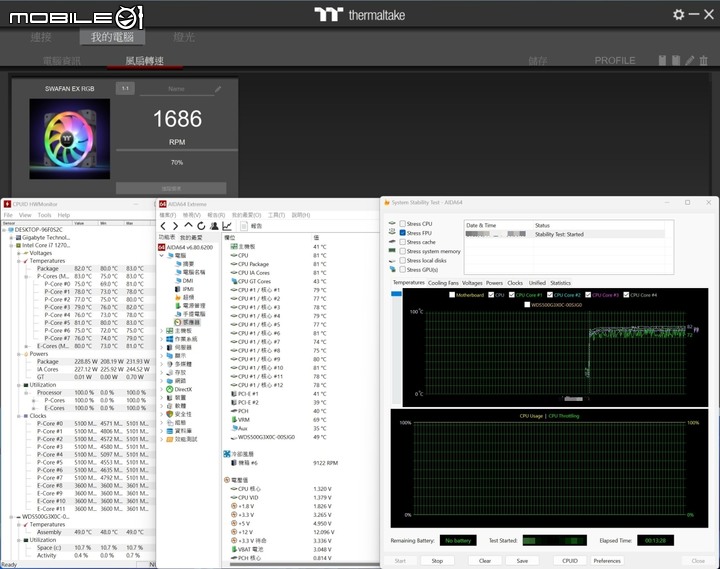Enable Stress GPU(s) checkbox
Viewport: 720px width, 569px height.
[x=402, y=270]
